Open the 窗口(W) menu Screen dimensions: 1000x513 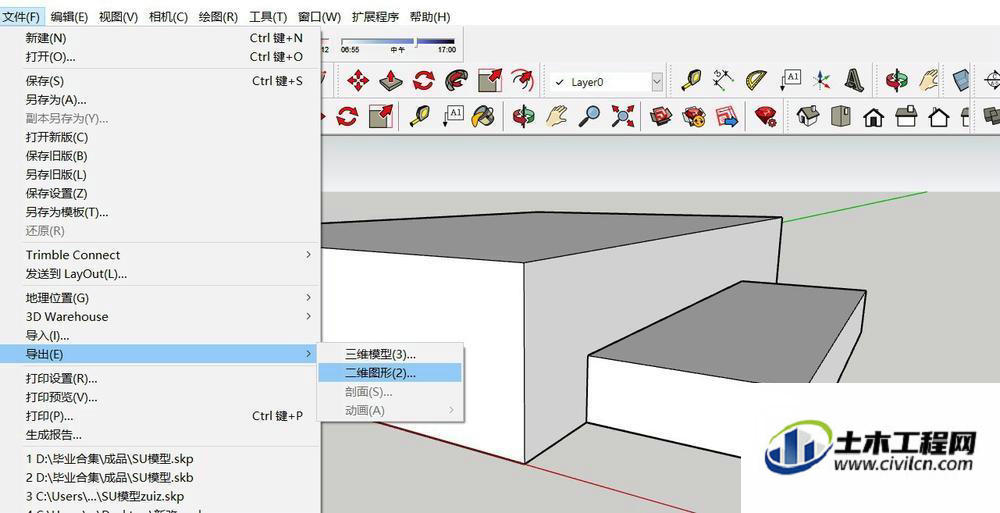tap(320, 17)
